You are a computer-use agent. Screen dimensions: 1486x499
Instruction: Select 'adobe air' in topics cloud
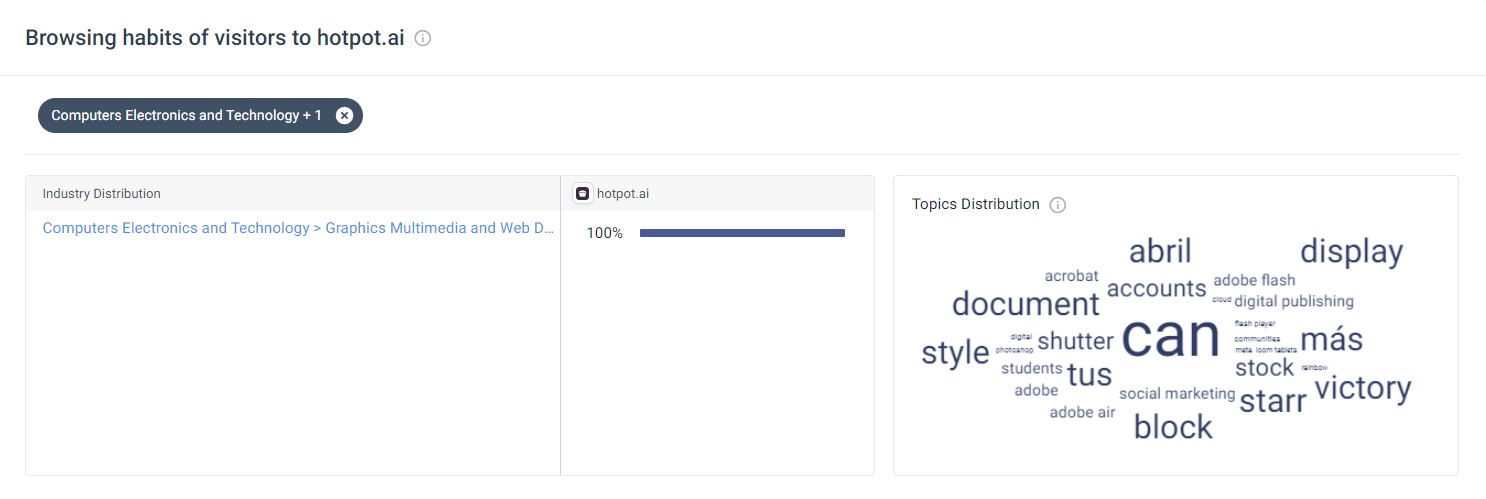point(1082,412)
